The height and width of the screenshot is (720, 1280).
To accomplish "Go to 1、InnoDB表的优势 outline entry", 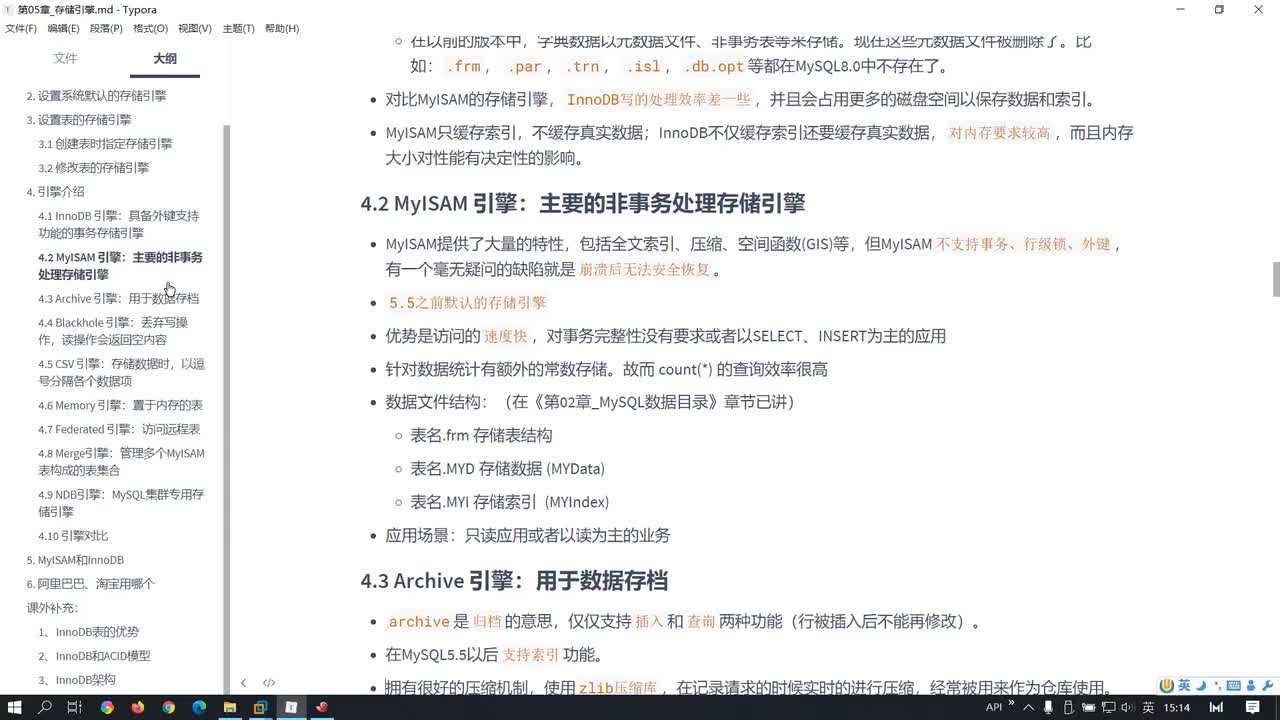I will [88, 632].
